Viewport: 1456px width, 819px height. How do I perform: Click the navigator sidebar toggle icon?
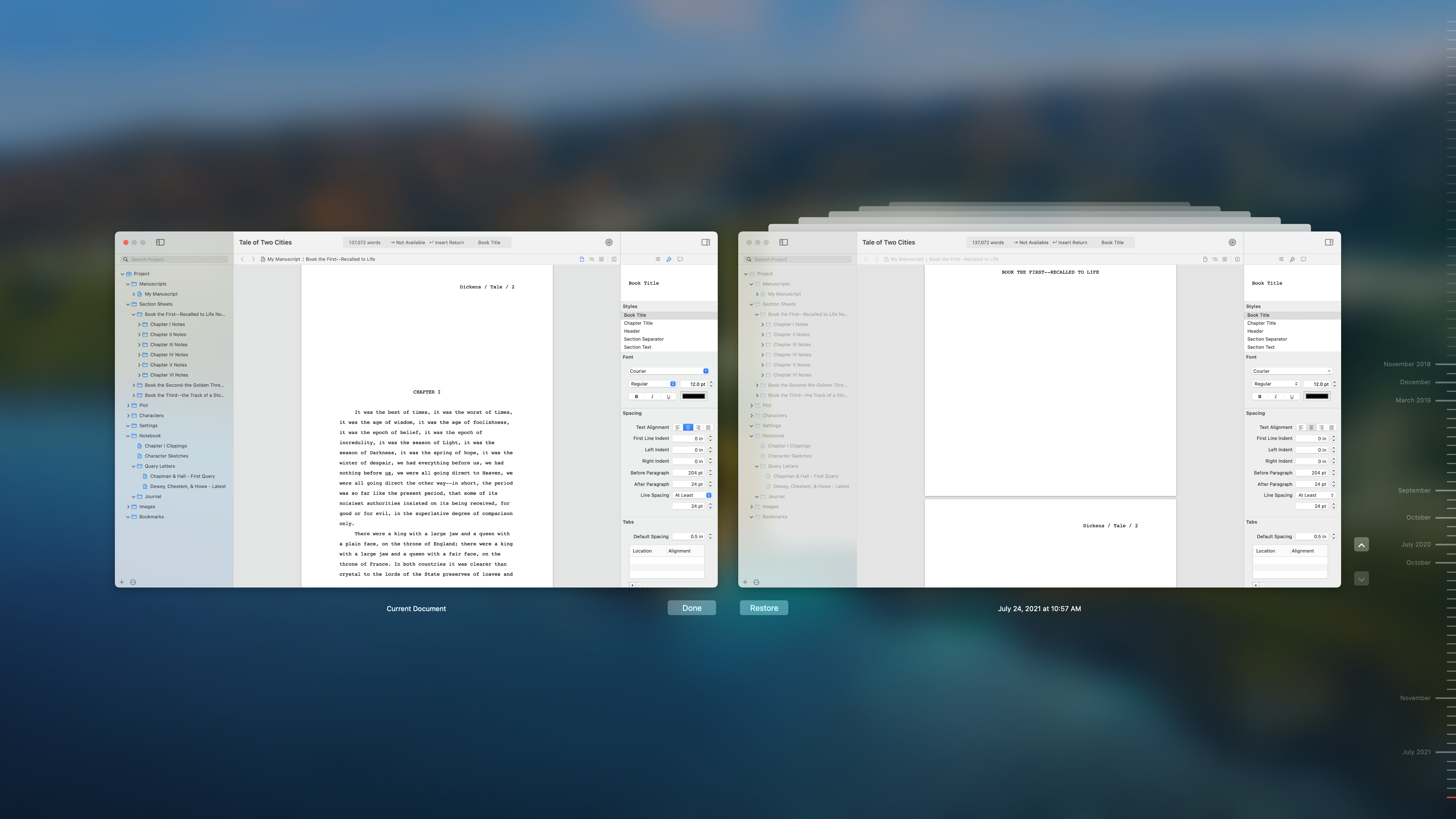[160, 242]
